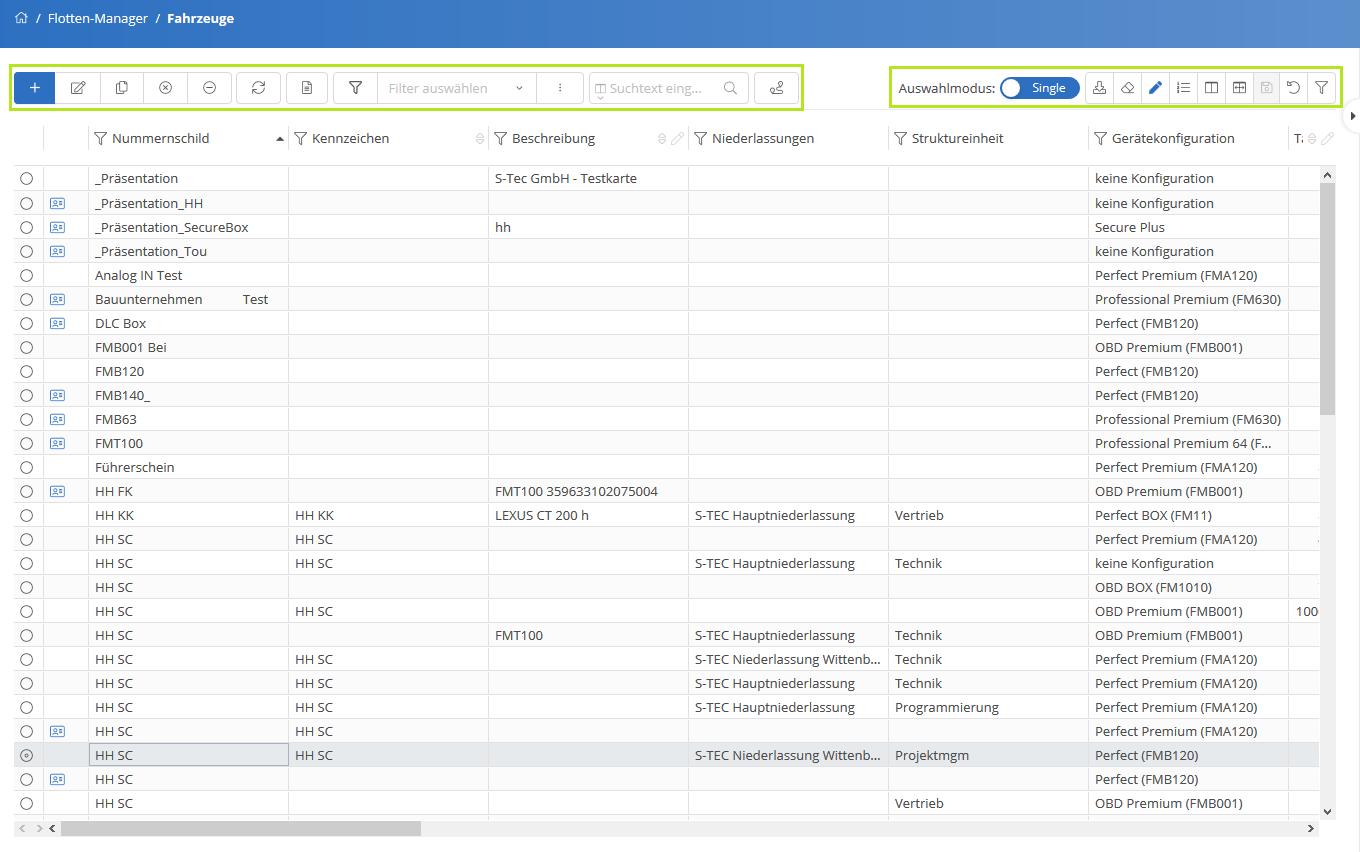1360x852 pixels.
Task: Open the 'Filter auswählen' dropdown
Action: coord(455,88)
